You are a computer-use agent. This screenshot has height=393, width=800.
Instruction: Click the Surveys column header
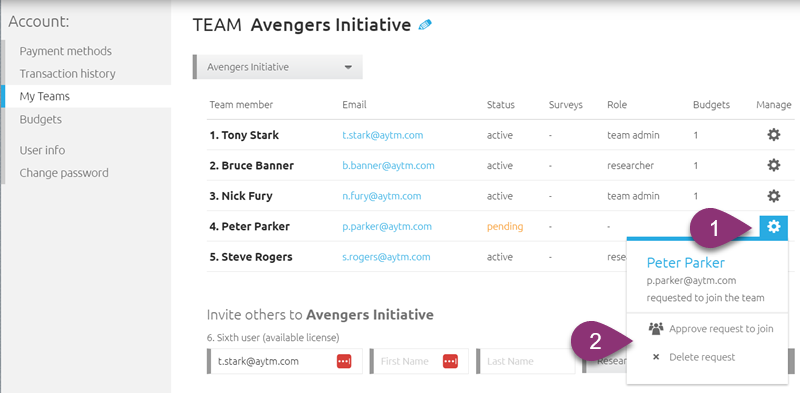(x=565, y=105)
